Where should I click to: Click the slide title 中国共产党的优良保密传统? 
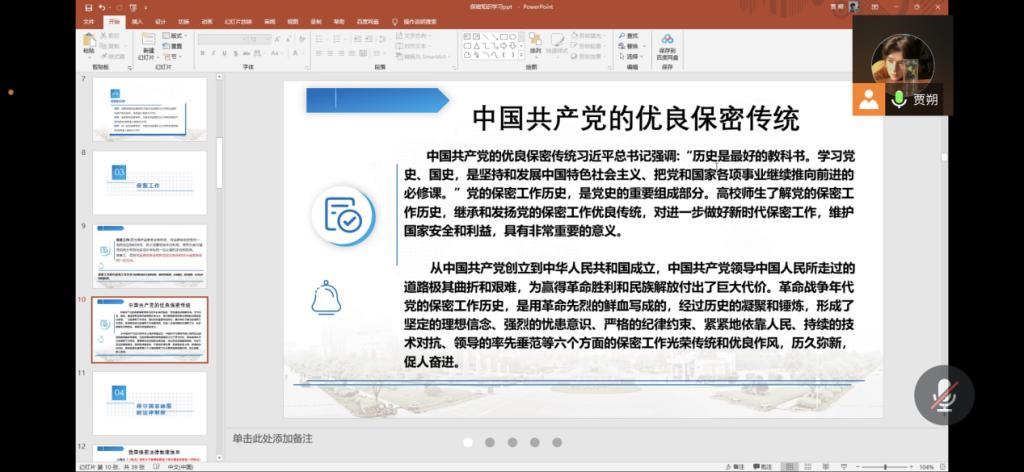pyautogui.click(x=635, y=118)
